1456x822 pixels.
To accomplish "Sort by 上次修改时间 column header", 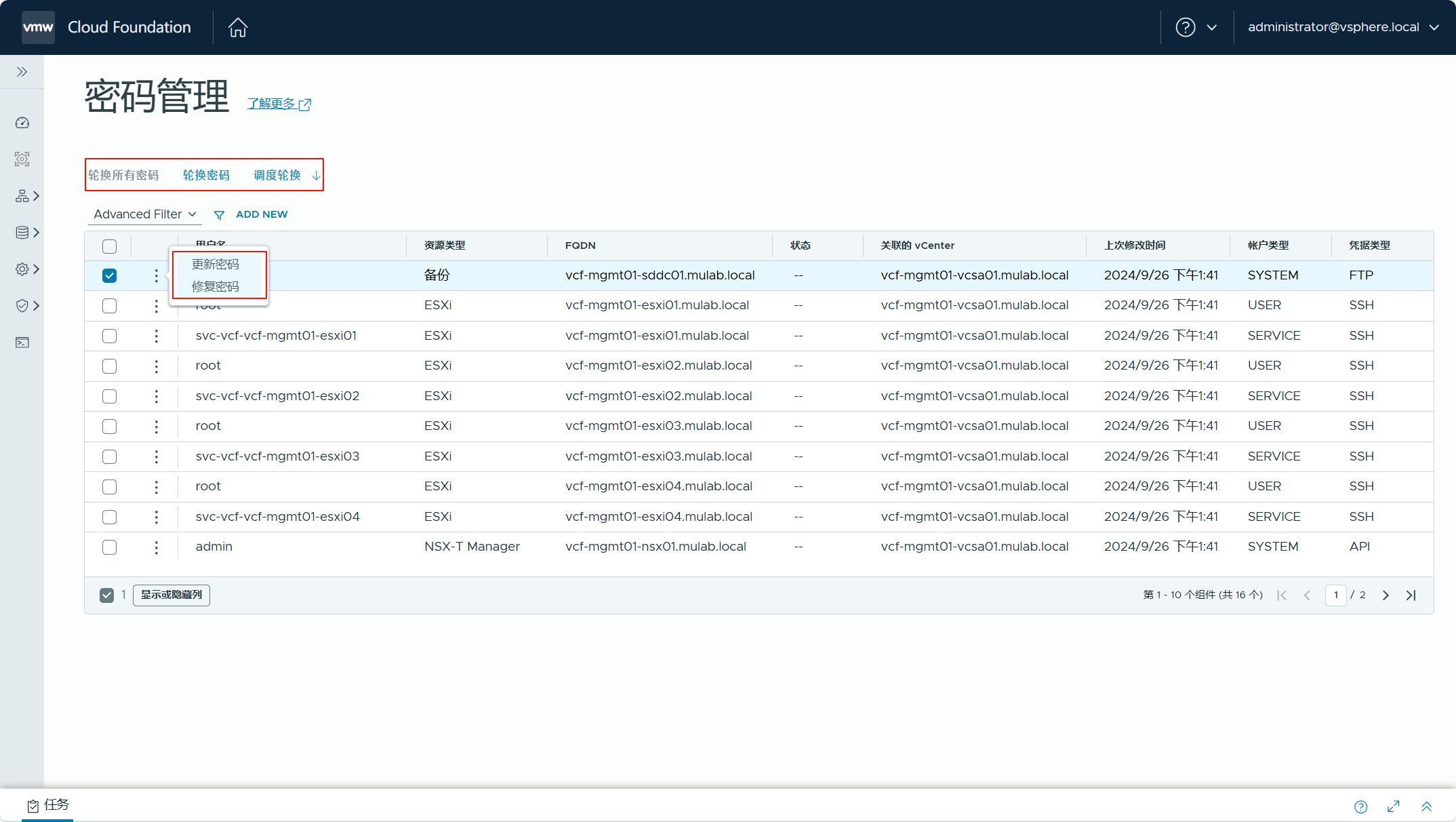I will [x=1135, y=246].
